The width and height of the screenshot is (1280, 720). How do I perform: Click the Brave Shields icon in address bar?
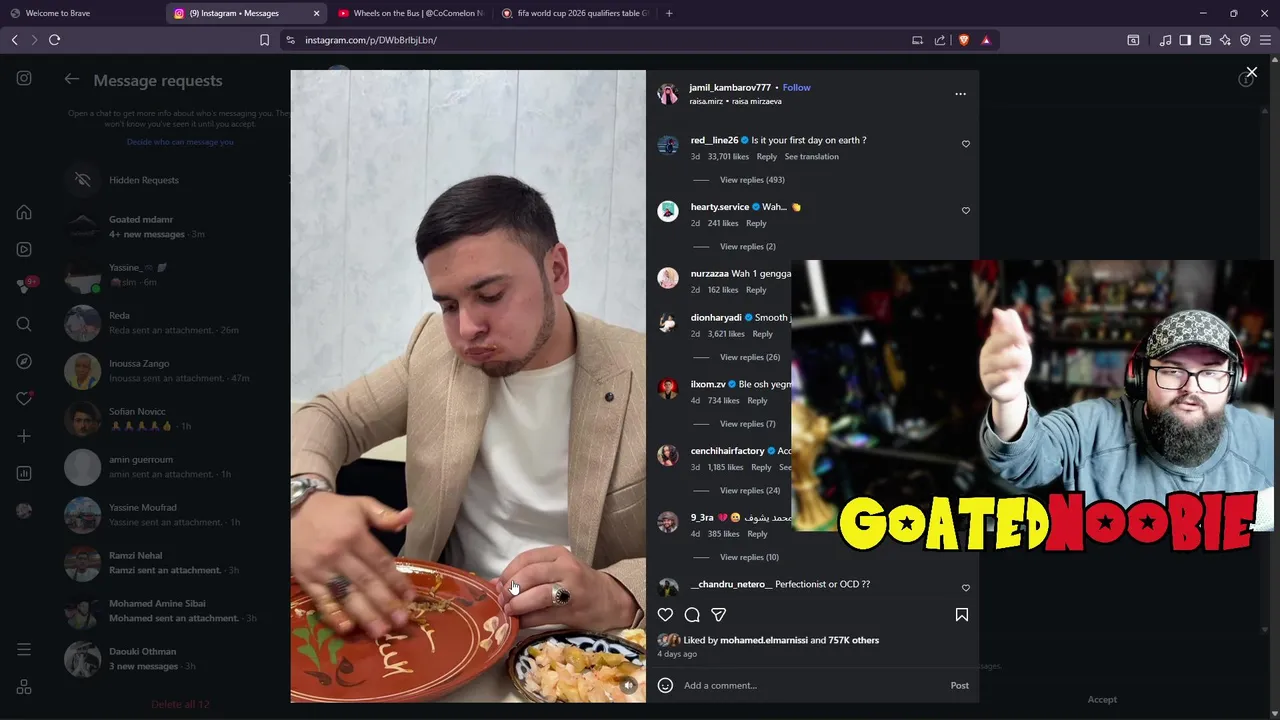point(964,40)
